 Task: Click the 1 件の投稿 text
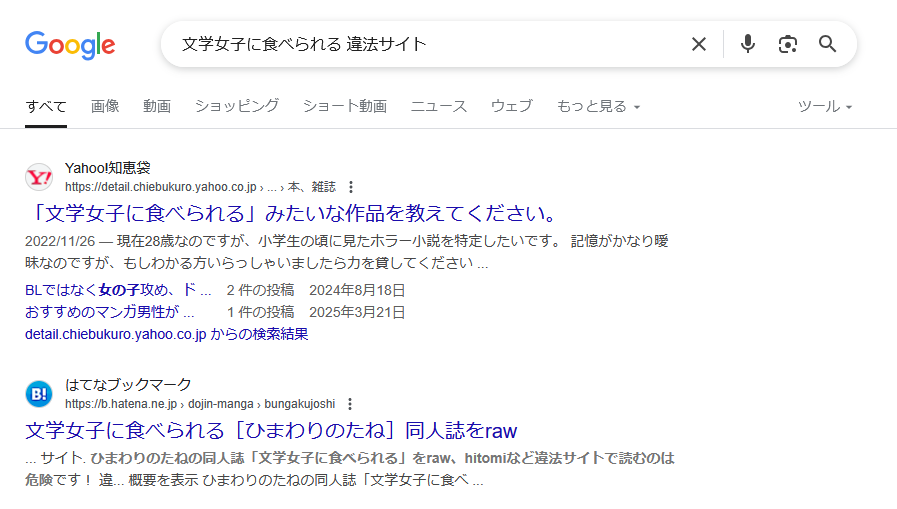[x=260, y=312]
